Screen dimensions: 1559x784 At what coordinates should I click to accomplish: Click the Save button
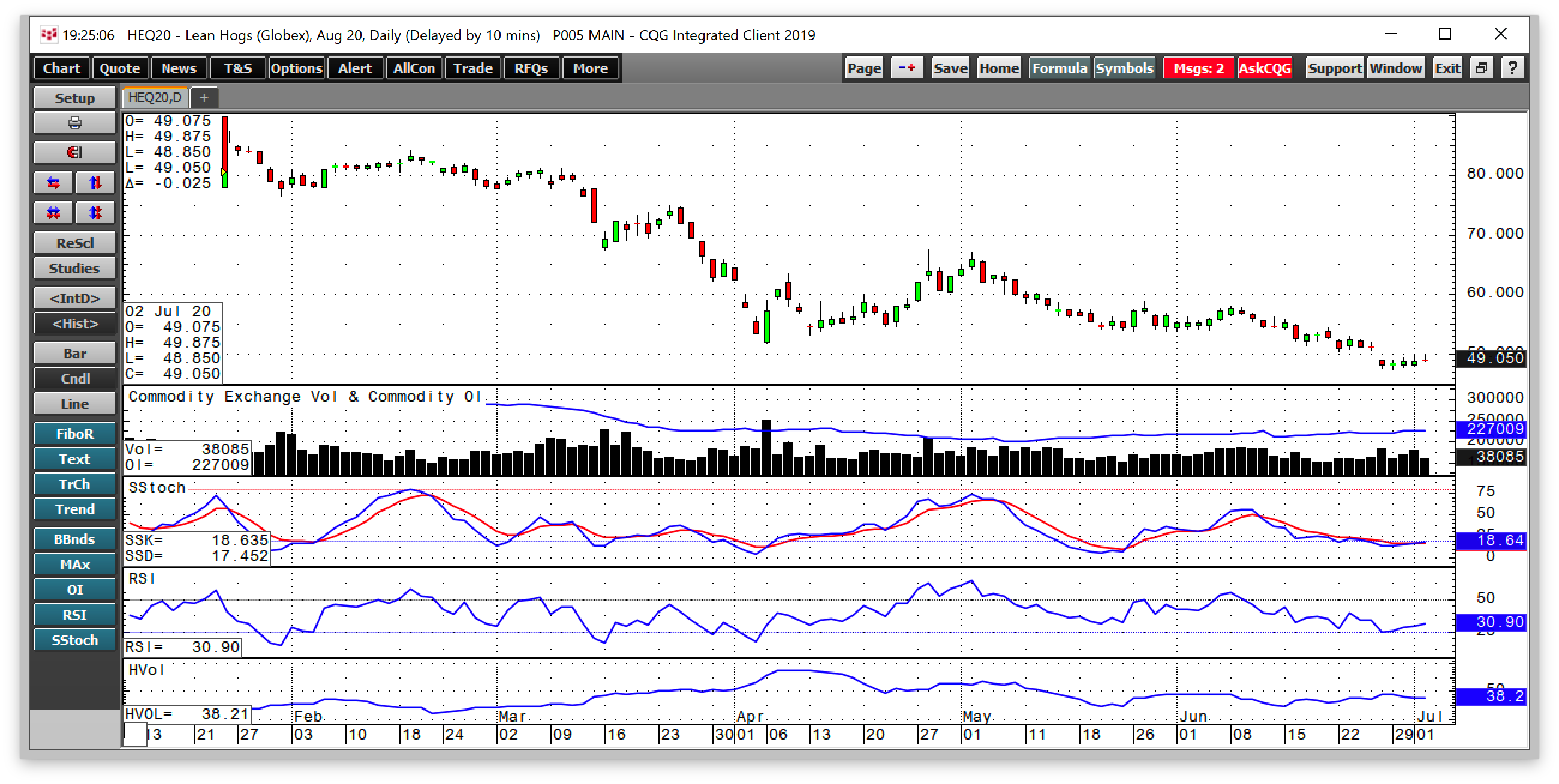coord(950,68)
